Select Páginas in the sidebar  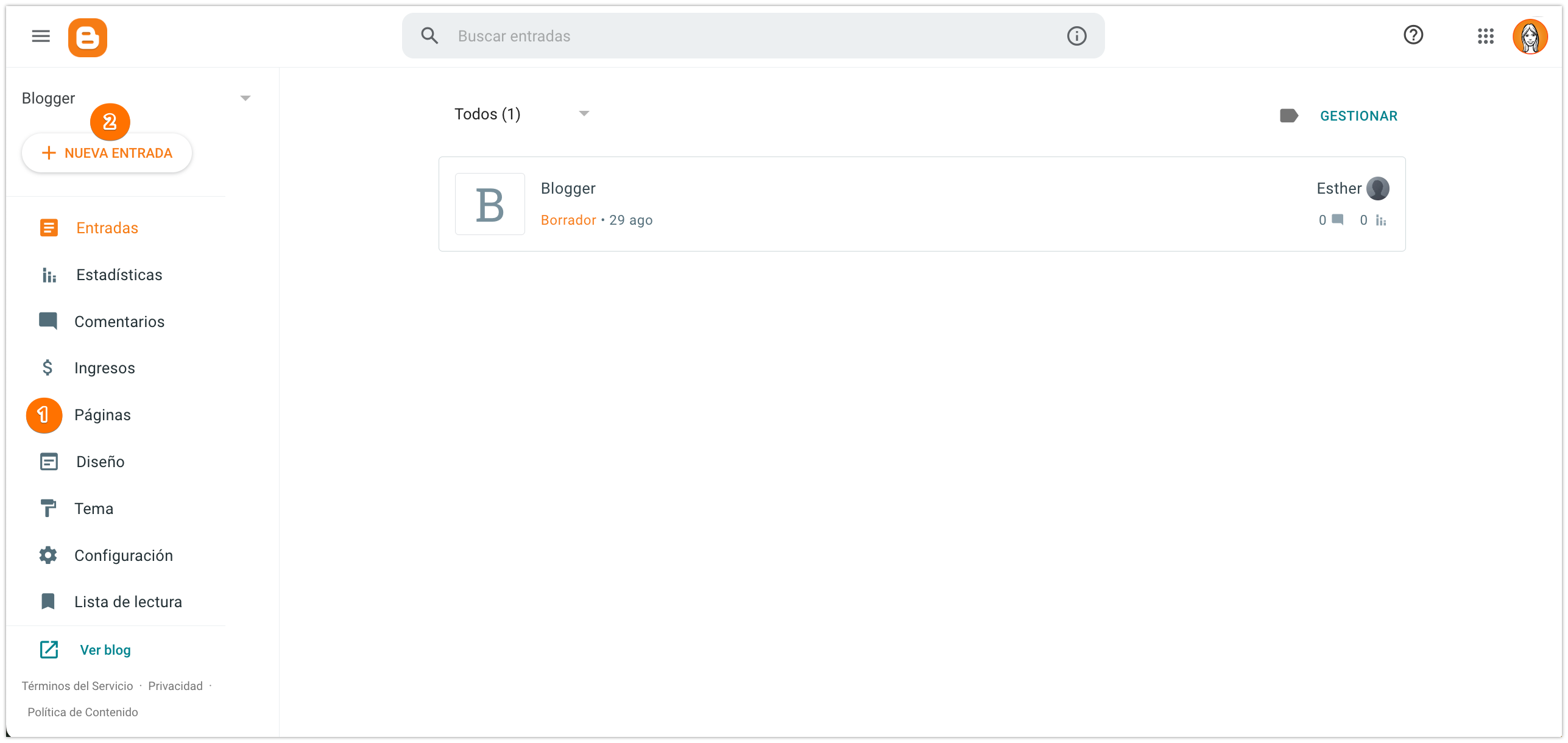tap(102, 415)
